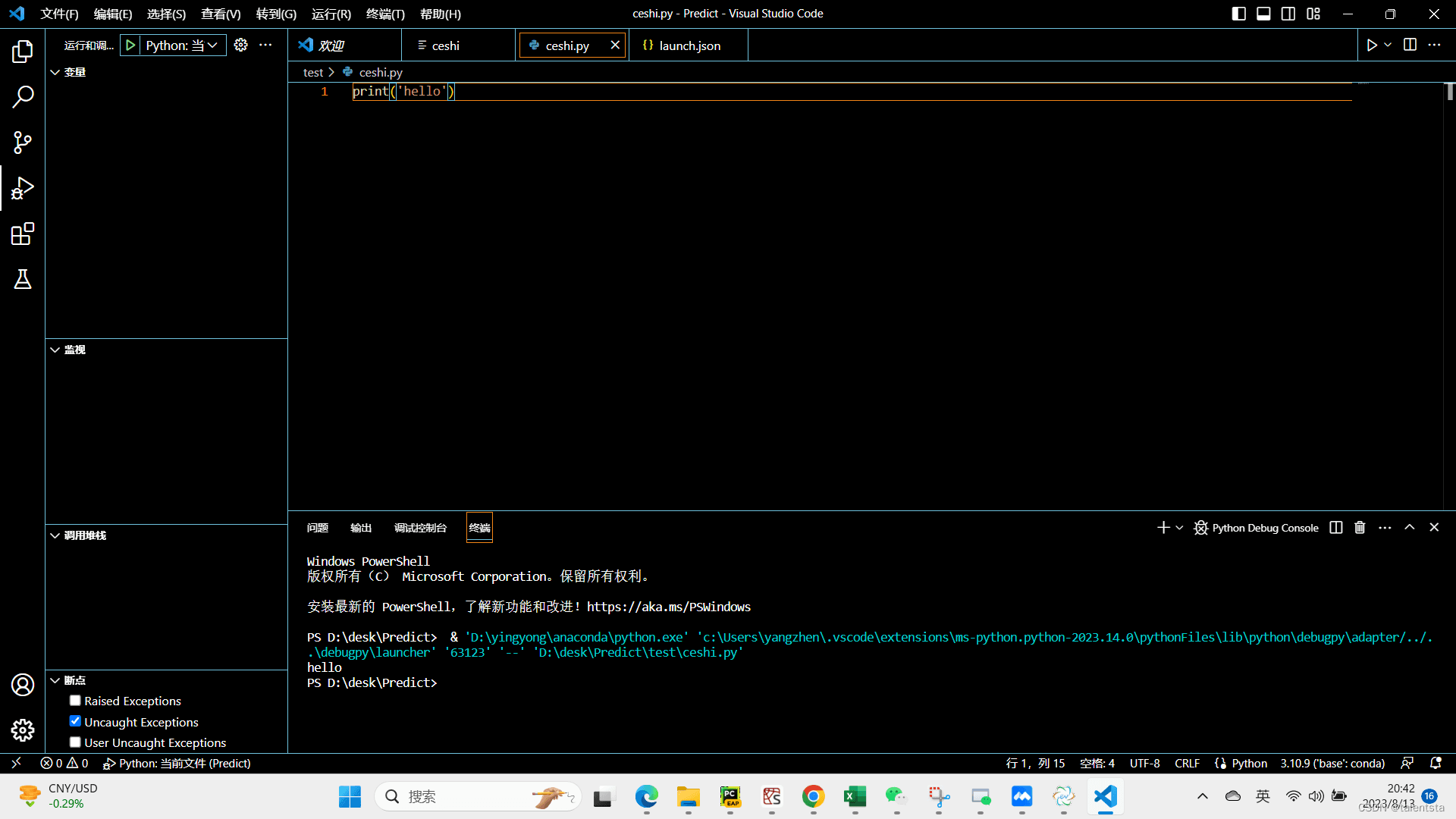The image size is (1456, 819).
Task: Kill terminal with trash icon
Action: (x=1360, y=527)
